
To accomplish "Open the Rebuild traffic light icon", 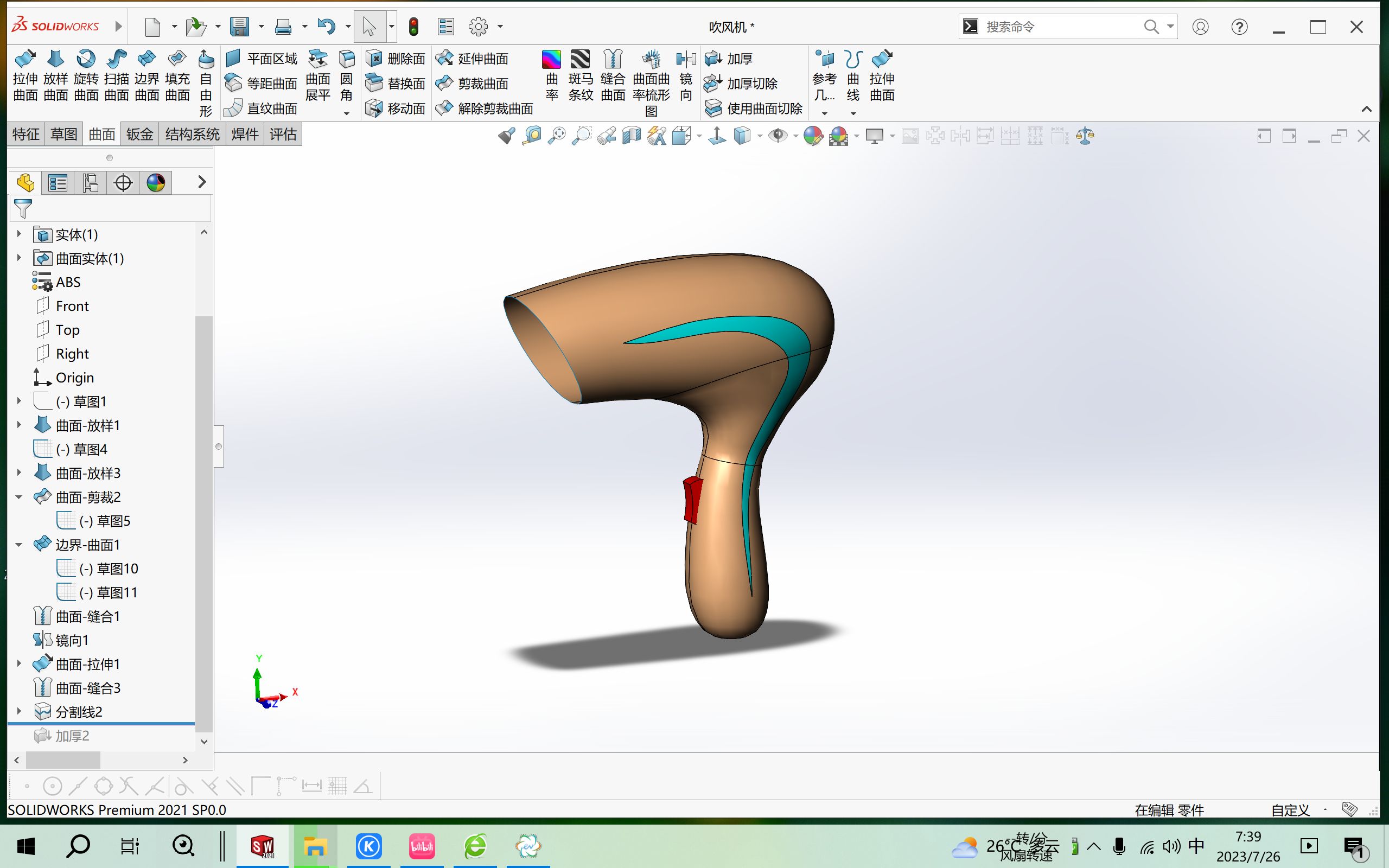I will [413, 27].
